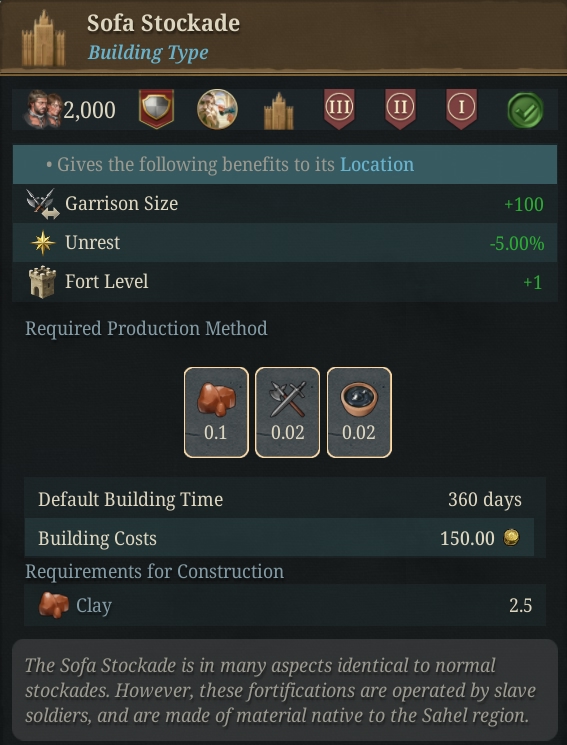Viewport: 567px width, 745px height.
Task: Select the clay 0.1 production input
Action: pos(216,412)
